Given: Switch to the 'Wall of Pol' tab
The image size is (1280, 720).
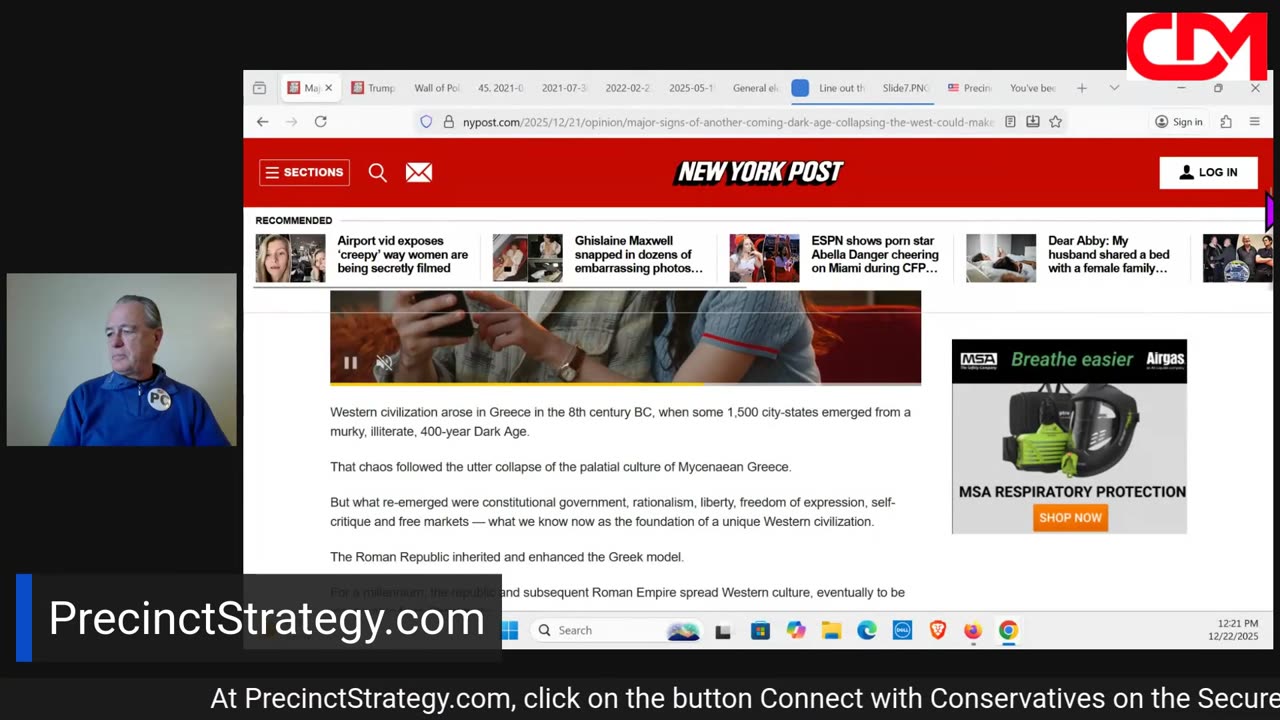Looking at the screenshot, I should [436, 88].
